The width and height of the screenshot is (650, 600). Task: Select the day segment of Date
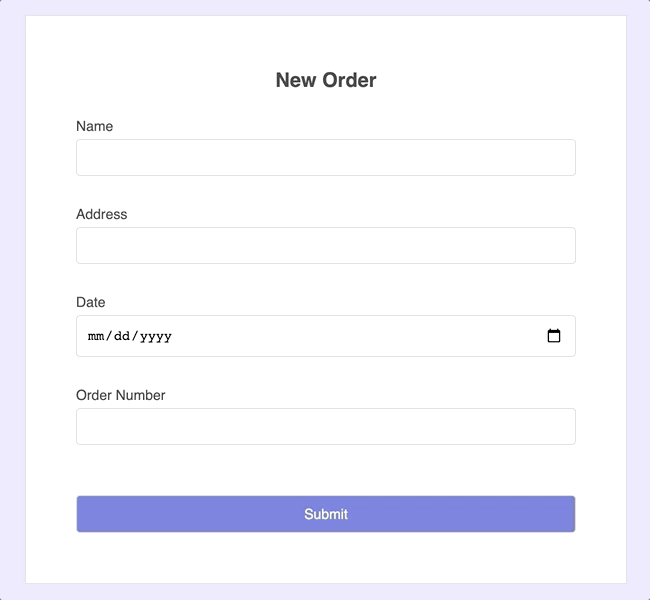click(x=122, y=337)
